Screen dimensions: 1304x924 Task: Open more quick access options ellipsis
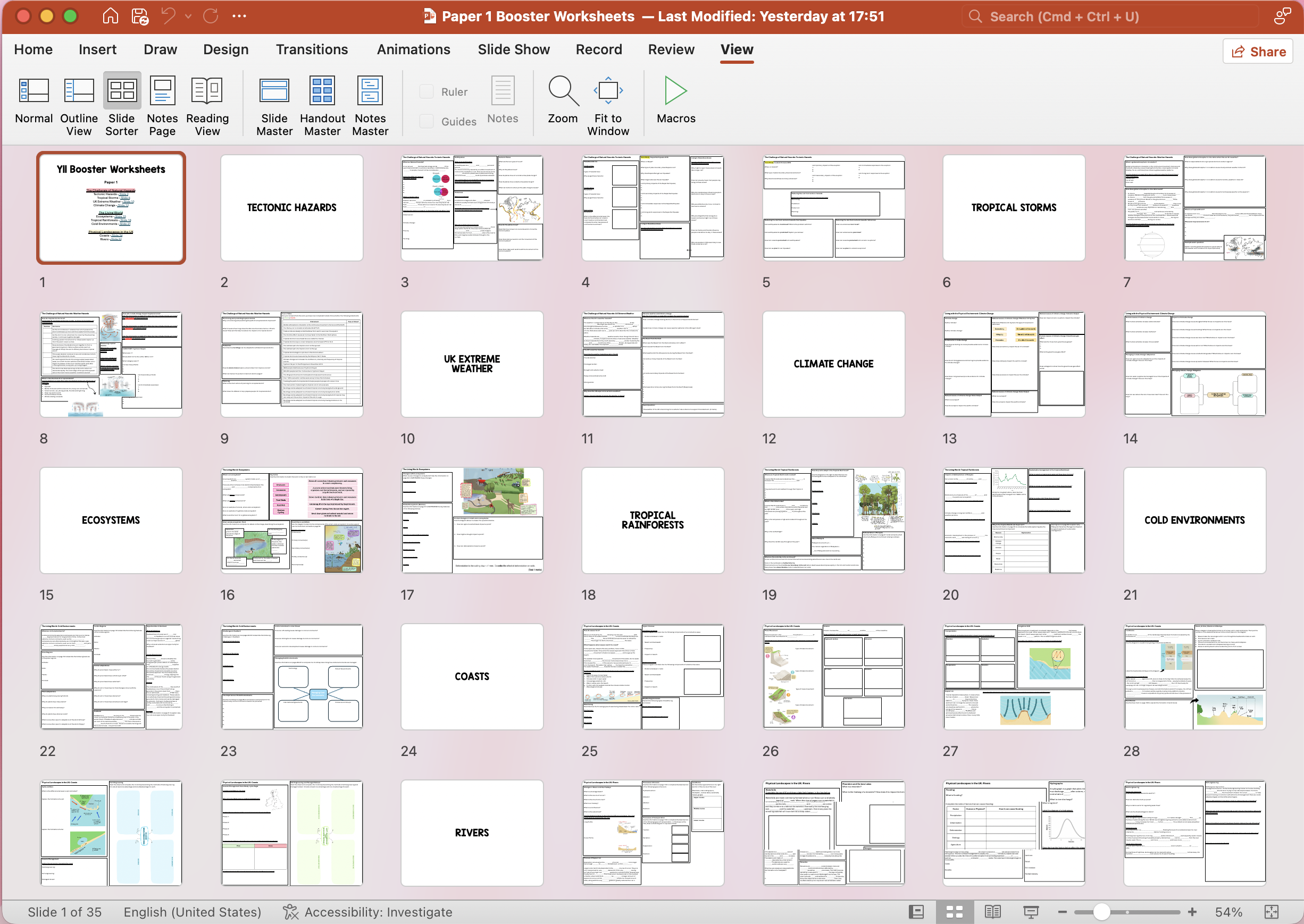[240, 16]
